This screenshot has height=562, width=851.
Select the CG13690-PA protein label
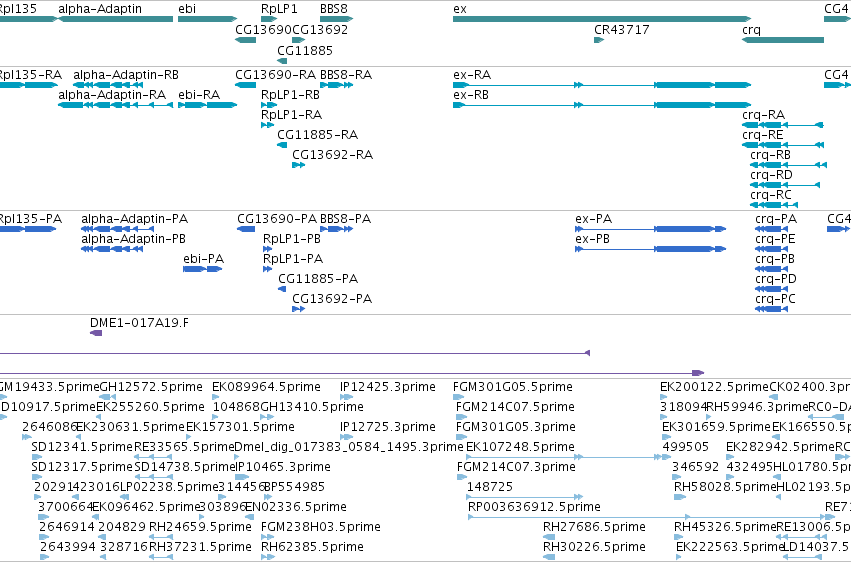click(277, 219)
